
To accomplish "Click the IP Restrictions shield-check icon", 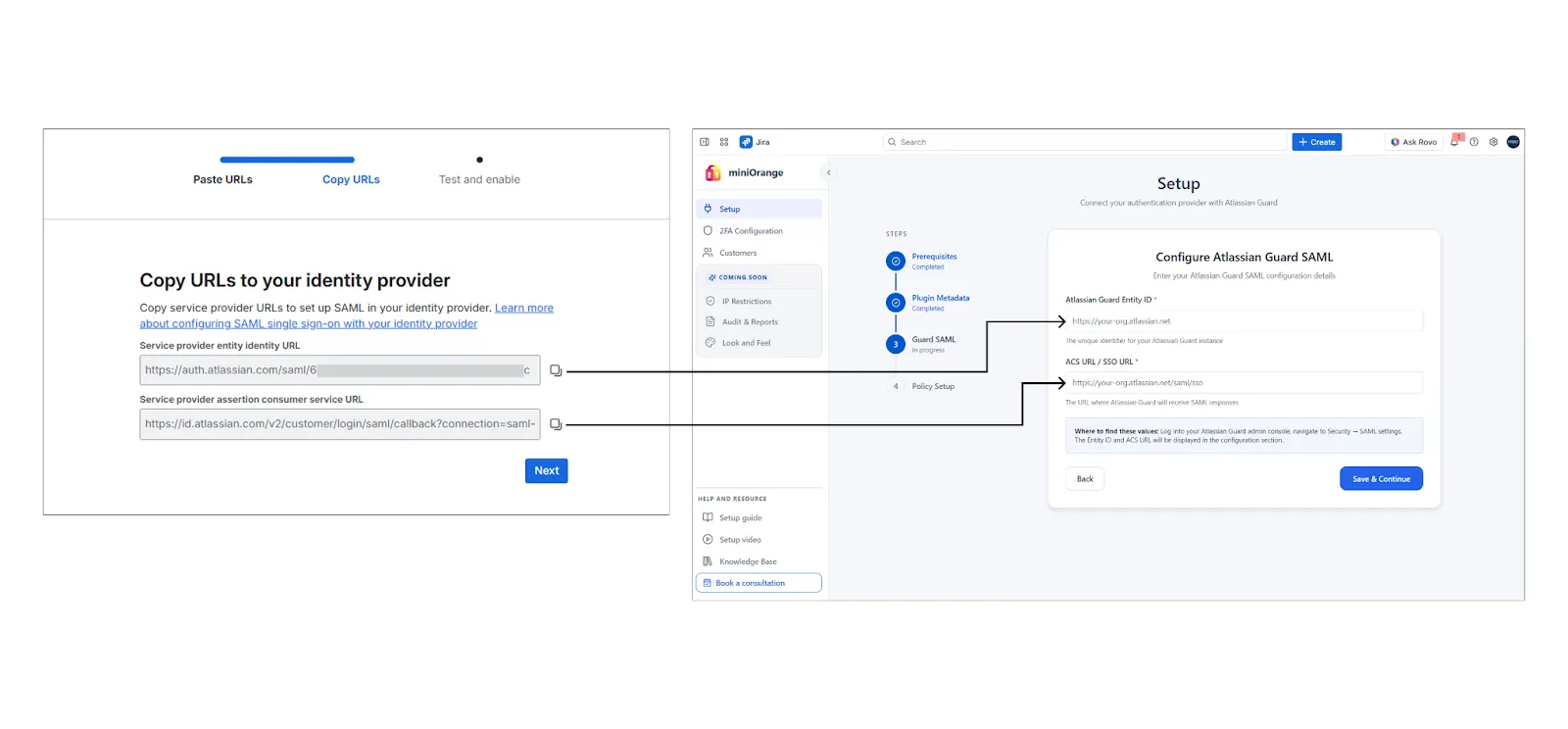I will tap(710, 302).
